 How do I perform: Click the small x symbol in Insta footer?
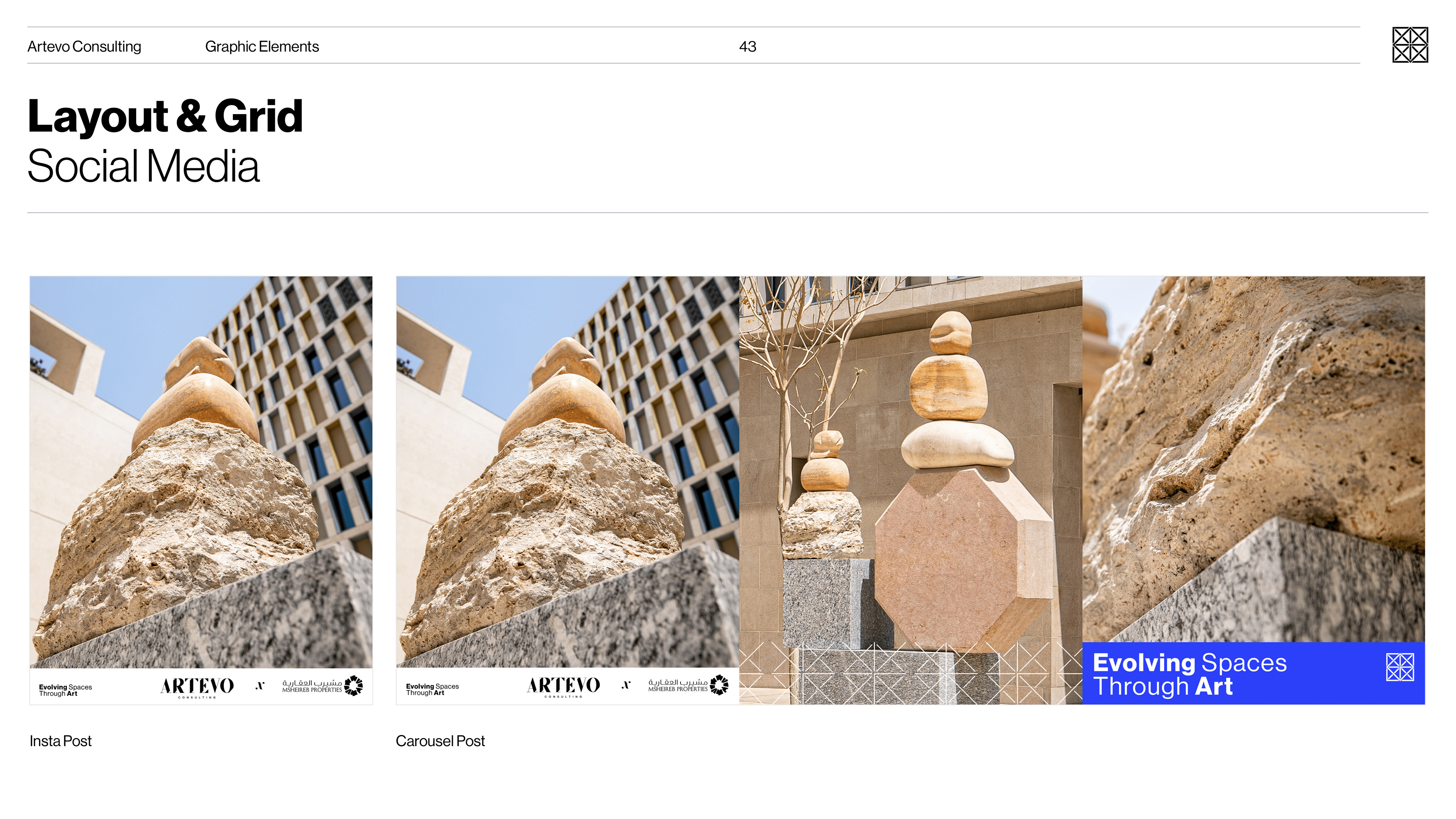(259, 686)
